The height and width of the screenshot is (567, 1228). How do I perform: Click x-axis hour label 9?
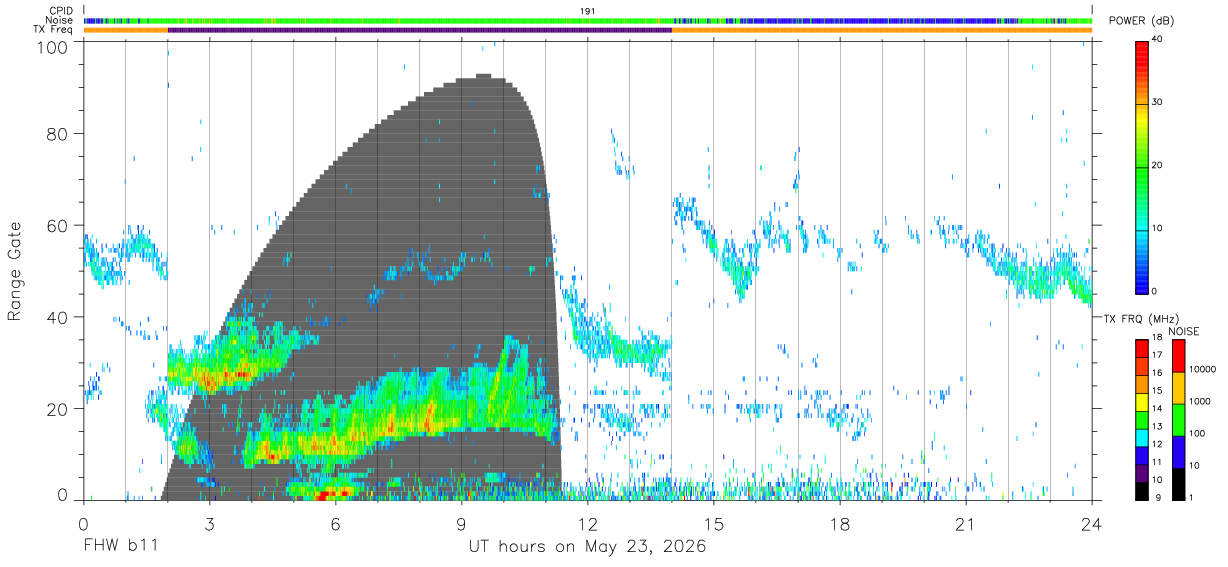[x=461, y=524]
